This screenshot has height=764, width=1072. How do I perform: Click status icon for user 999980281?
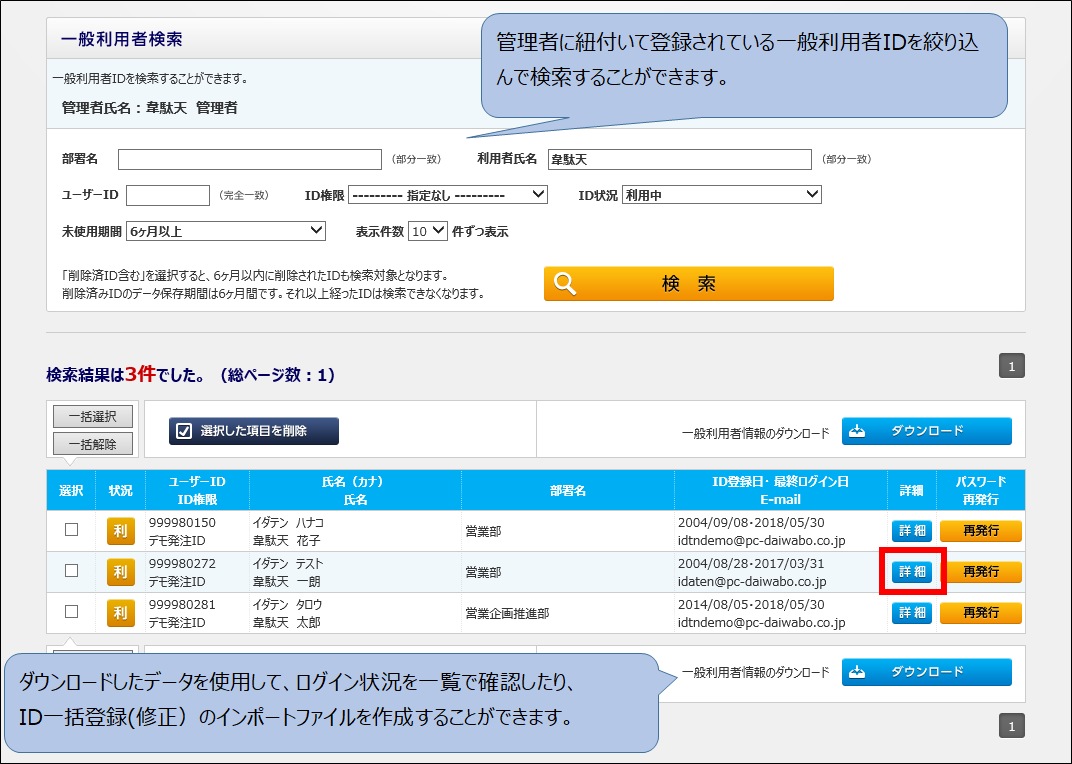pos(120,613)
